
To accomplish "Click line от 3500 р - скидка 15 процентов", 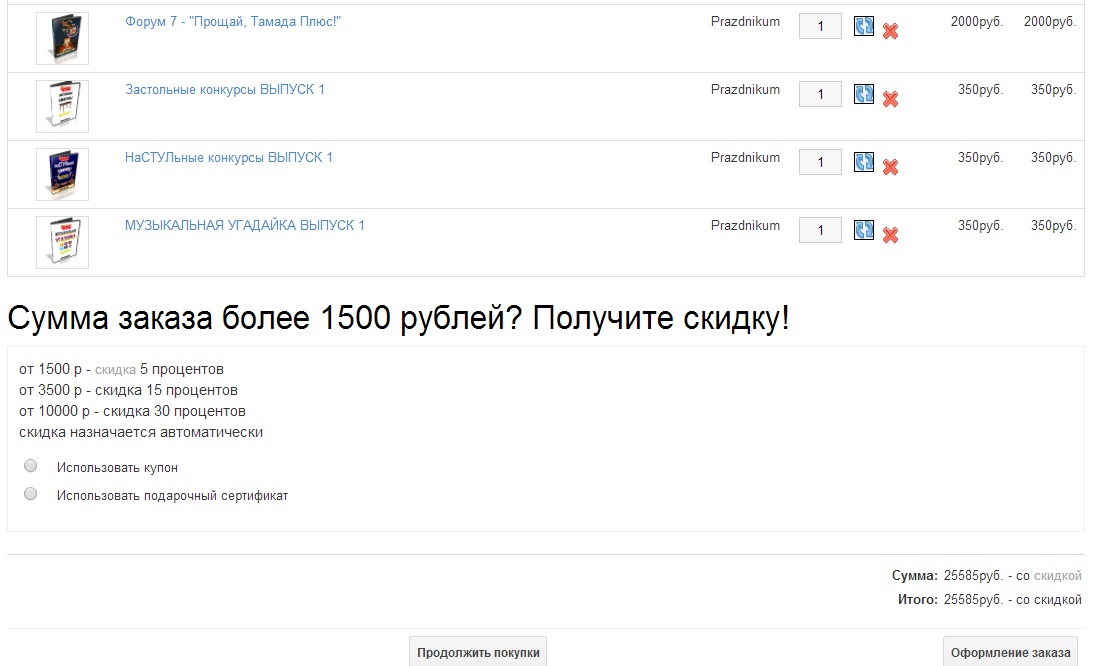I will 128,390.
